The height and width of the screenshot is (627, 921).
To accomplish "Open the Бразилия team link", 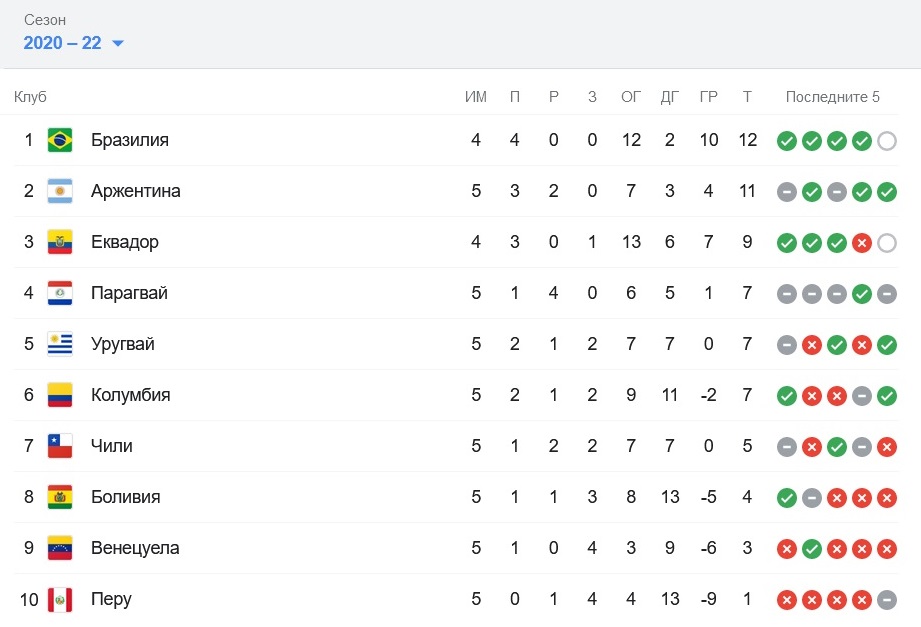I will [x=130, y=140].
